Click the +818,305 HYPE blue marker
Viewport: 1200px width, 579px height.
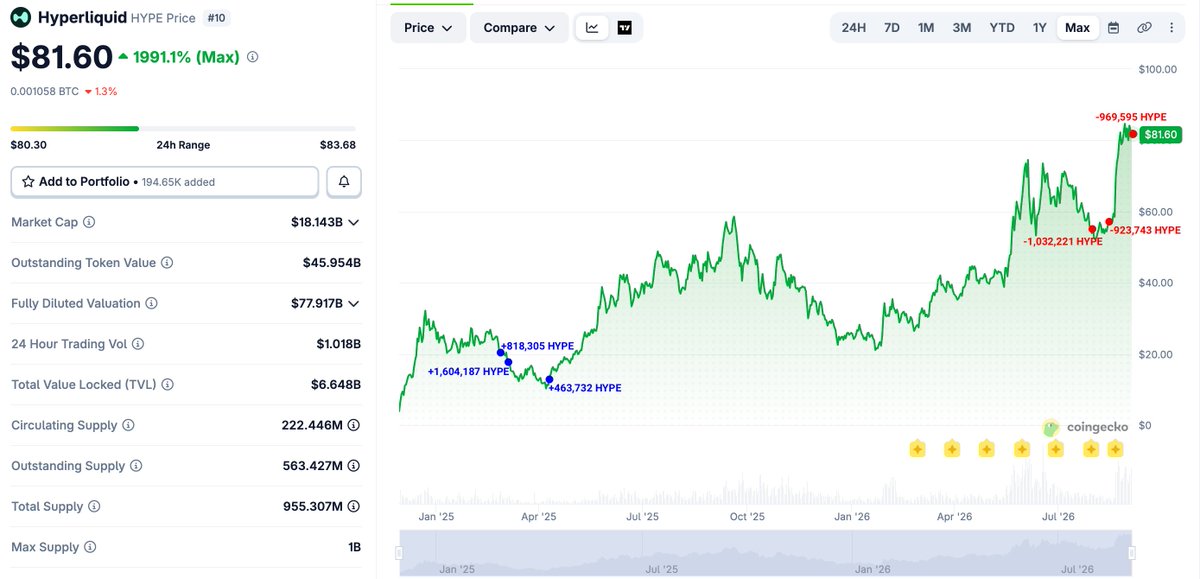coord(501,352)
